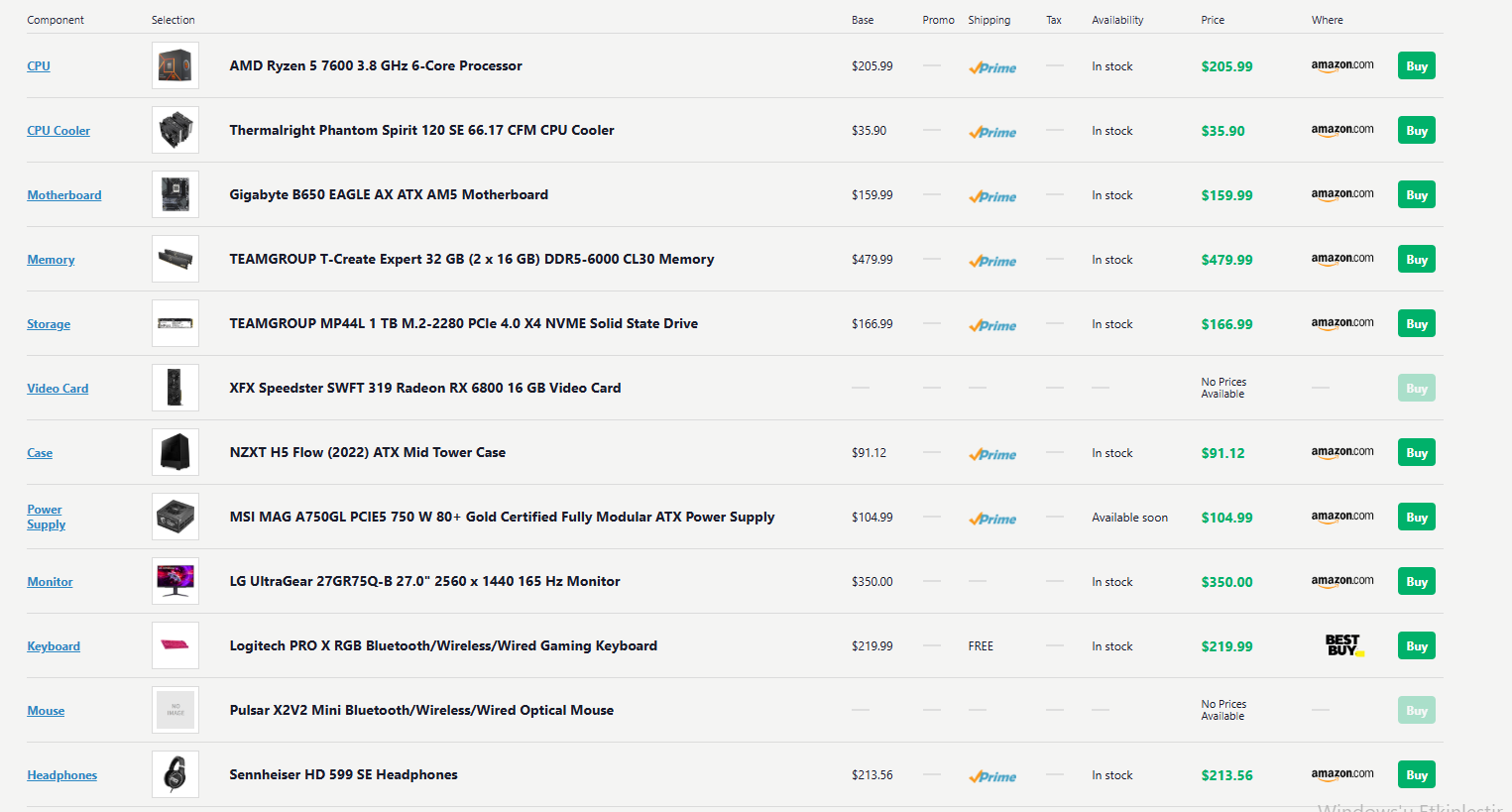Click the Amazon logo in the Monitor row
1512x812 pixels.
[x=1342, y=581]
